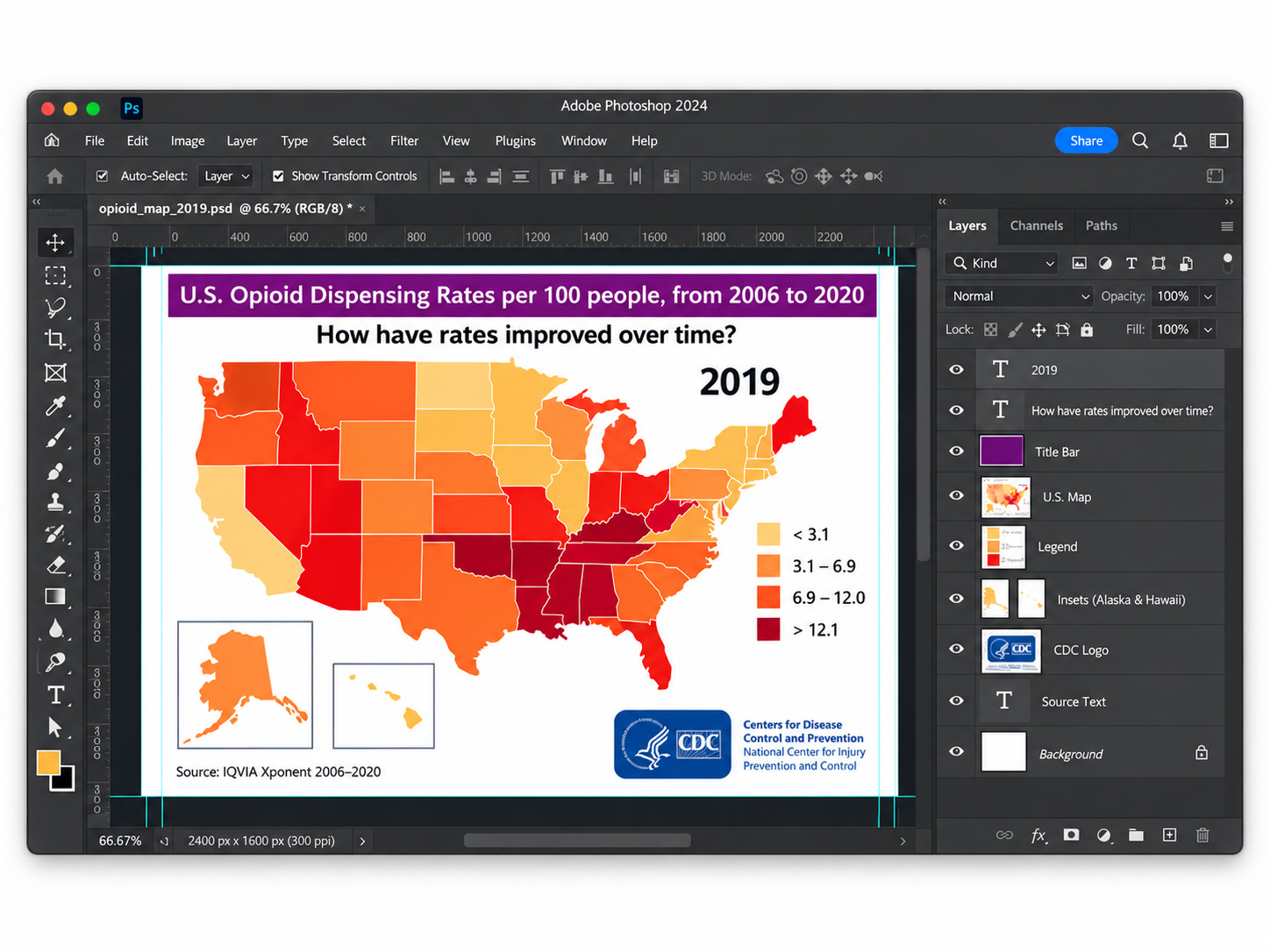Hide the Title Bar layer
1270x952 pixels.
tap(957, 451)
